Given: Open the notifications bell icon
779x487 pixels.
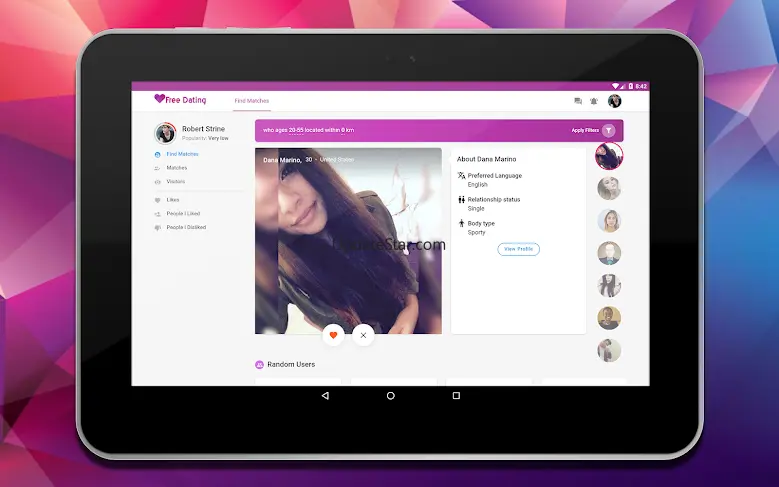Looking at the screenshot, I should [594, 101].
